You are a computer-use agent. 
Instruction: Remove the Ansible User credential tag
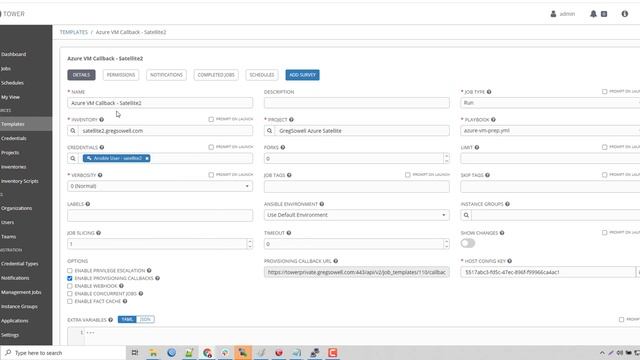click(x=147, y=158)
